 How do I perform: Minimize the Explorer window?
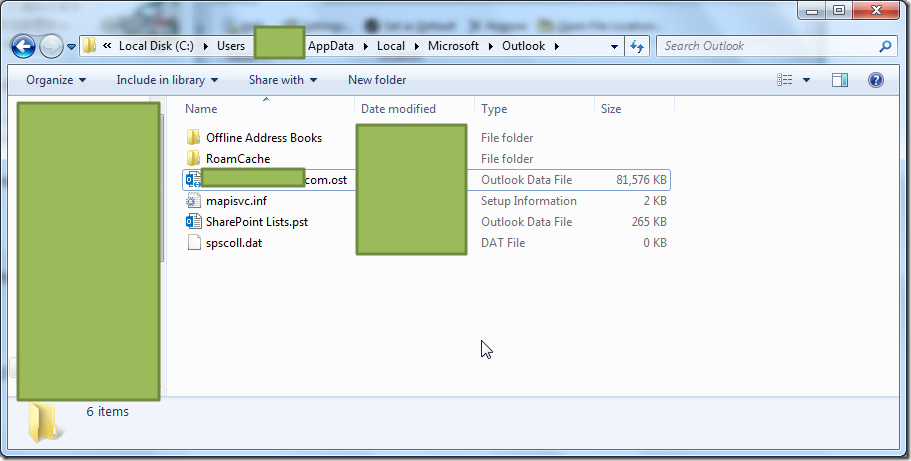(x=812, y=10)
